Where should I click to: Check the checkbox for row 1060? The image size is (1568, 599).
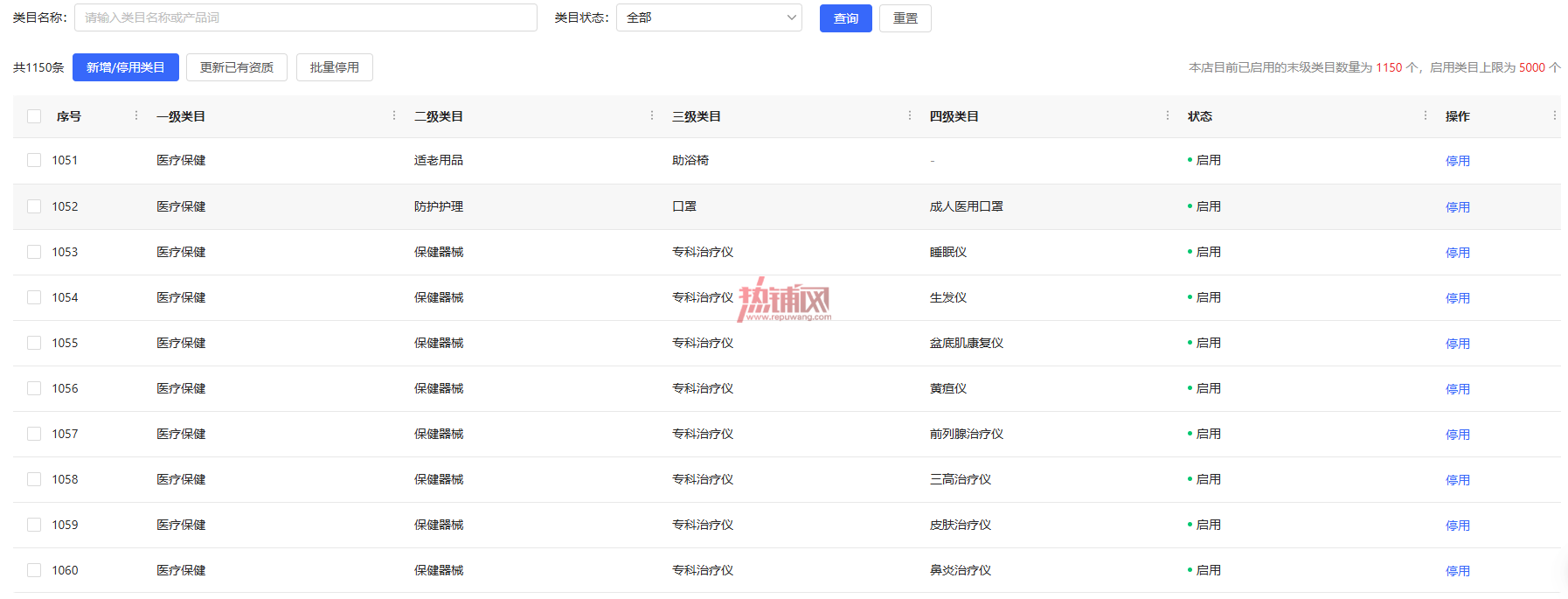pos(34,570)
